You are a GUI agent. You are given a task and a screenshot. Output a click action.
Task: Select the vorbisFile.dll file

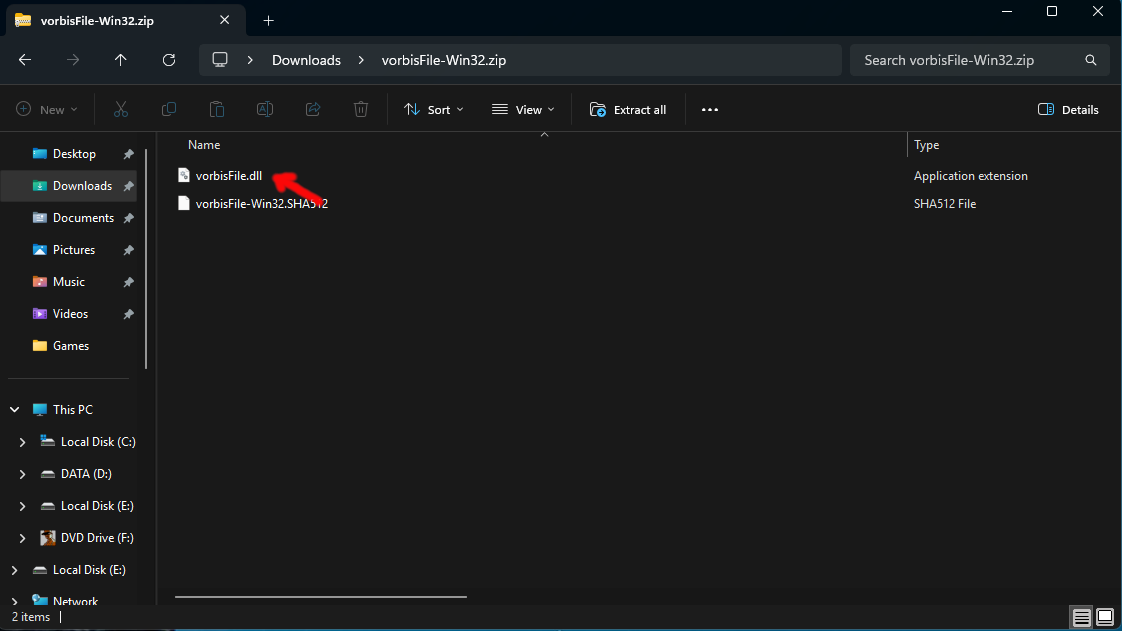(x=228, y=175)
